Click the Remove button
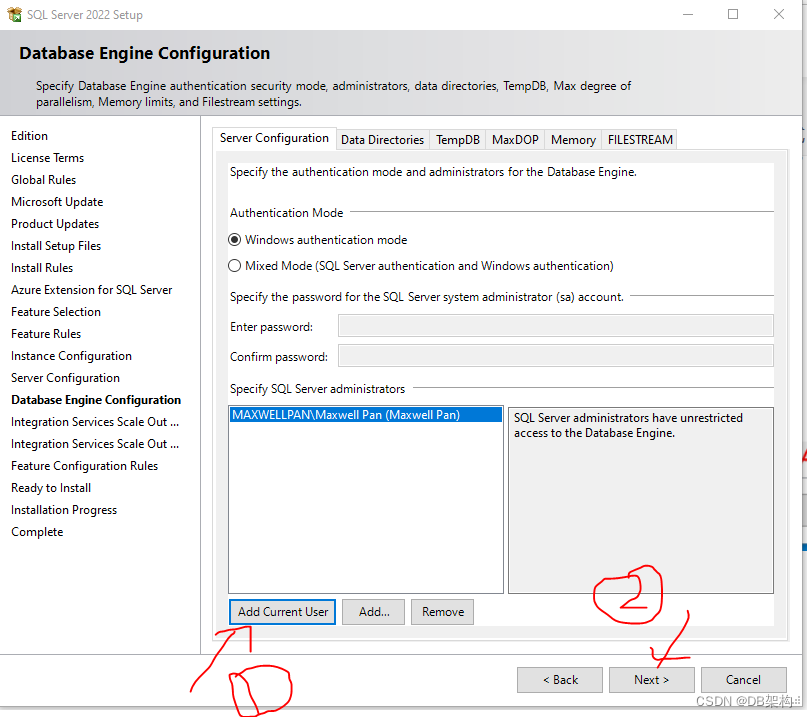The image size is (807, 717). (x=442, y=611)
